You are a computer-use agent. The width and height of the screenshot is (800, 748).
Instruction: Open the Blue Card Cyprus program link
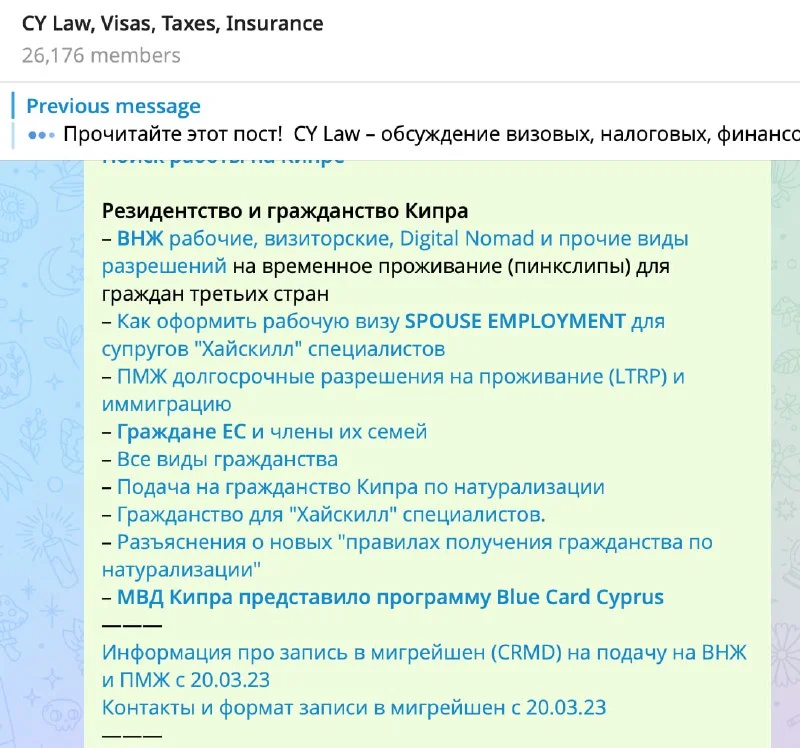[390, 597]
